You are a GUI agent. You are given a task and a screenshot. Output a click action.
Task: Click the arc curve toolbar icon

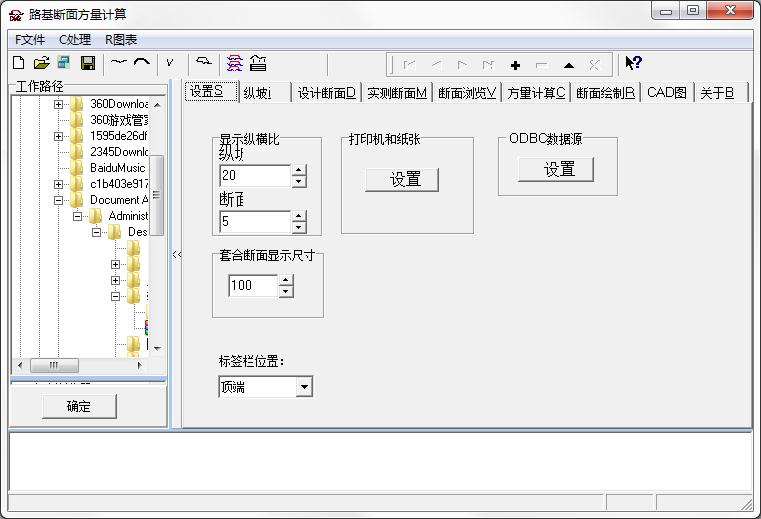click(142, 62)
